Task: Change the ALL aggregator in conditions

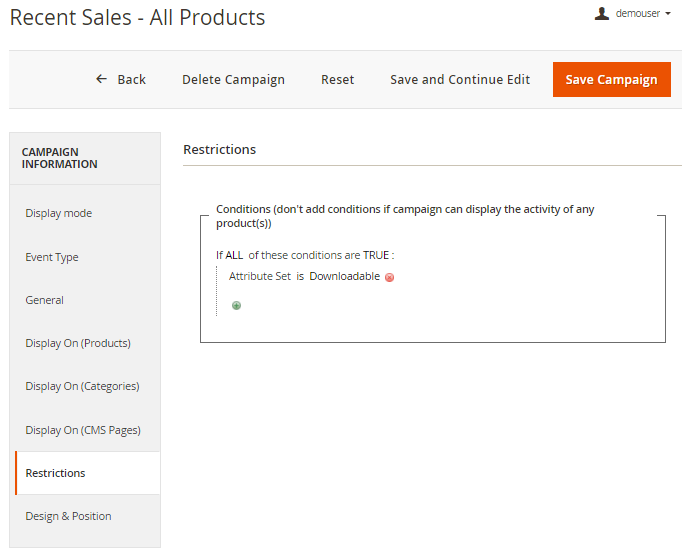Action: (234, 255)
